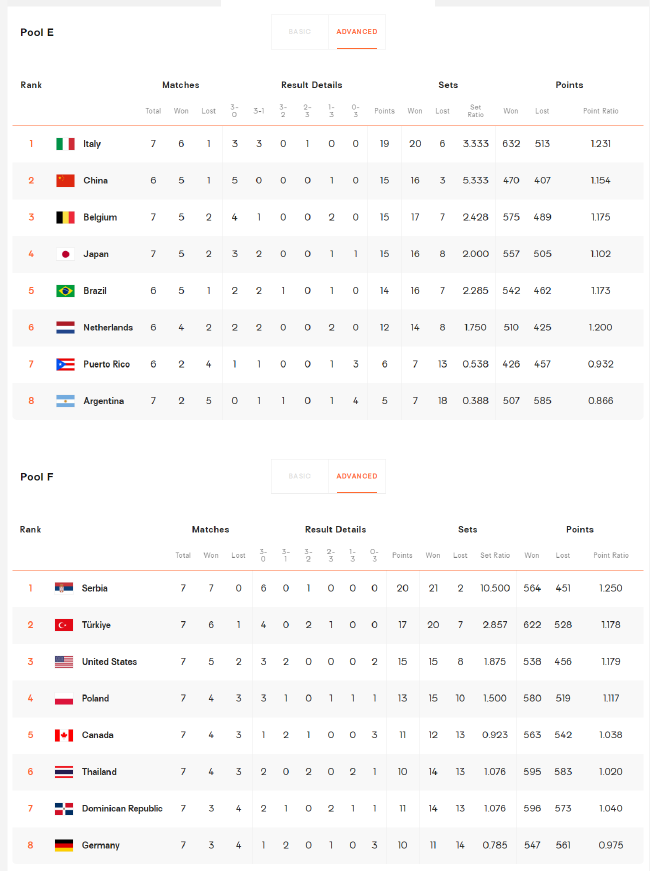Open the Puerto Rico team link
Image resolution: width=650 pixels, height=871 pixels.
(x=107, y=364)
